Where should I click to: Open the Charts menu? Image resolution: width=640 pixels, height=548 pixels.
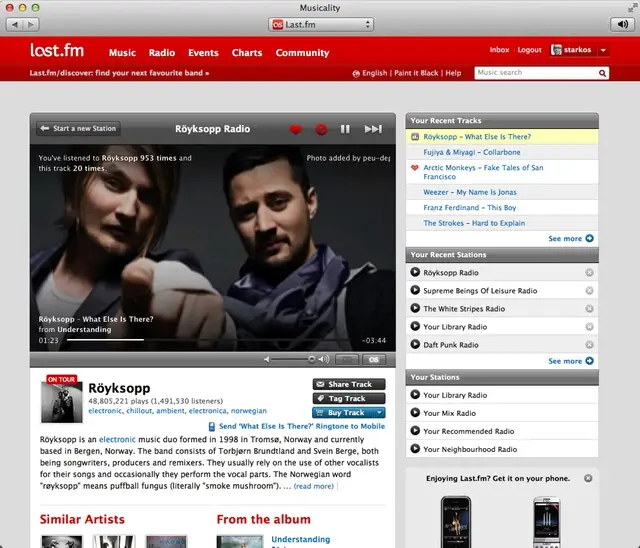(x=247, y=53)
